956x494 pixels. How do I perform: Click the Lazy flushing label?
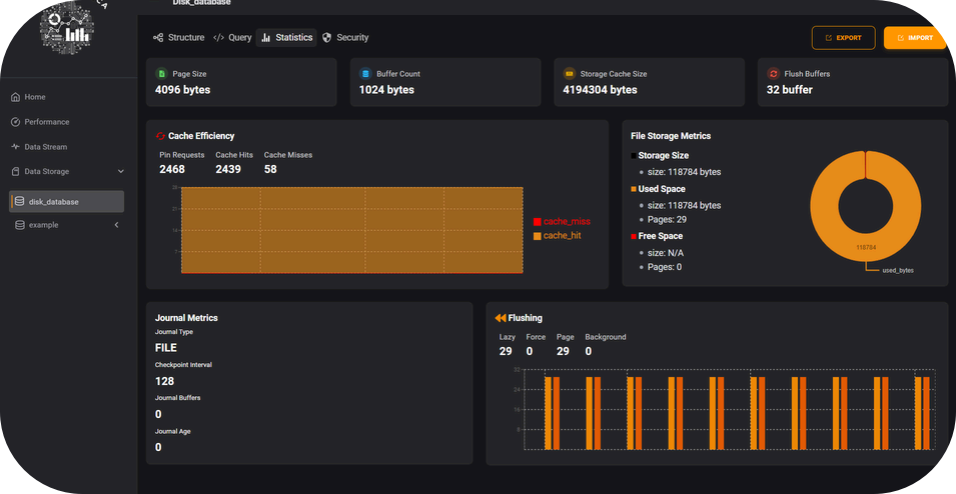(x=507, y=337)
